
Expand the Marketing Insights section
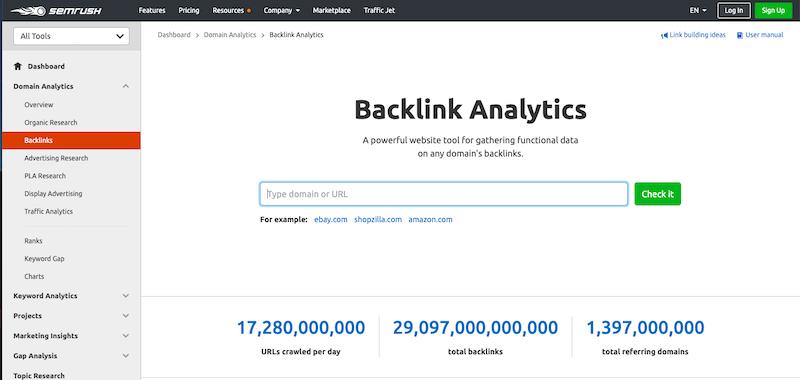click(126, 336)
